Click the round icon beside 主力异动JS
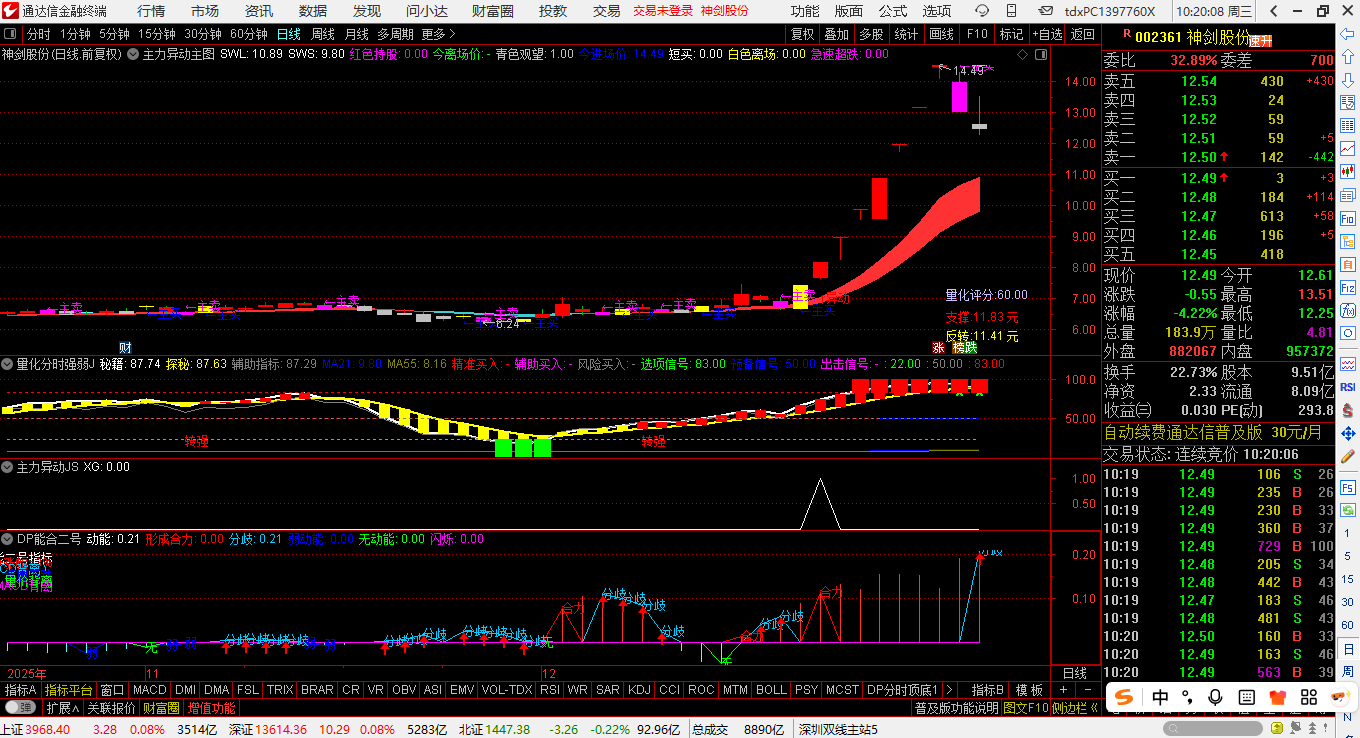Image resolution: width=1360 pixels, height=738 pixels. coord(8,467)
